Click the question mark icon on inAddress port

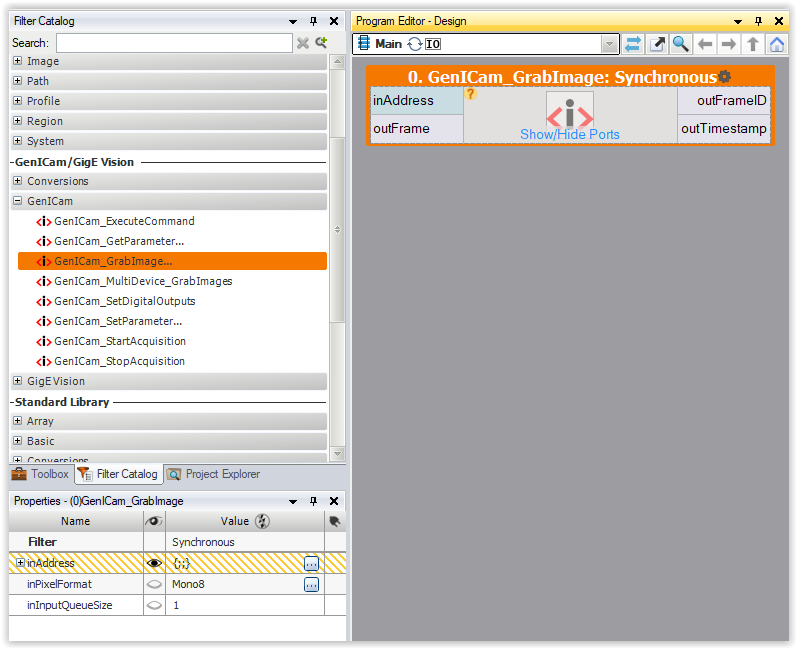[470, 94]
